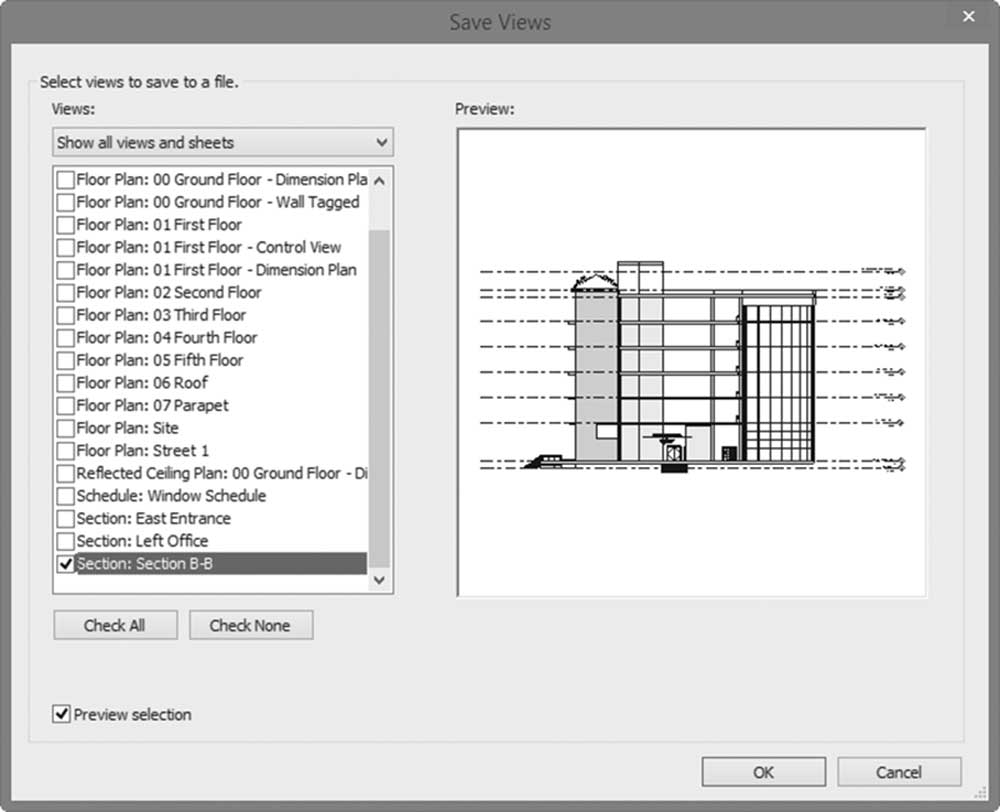Click the views list scroll up arrow
This screenshot has width=1000, height=812.
click(x=379, y=181)
